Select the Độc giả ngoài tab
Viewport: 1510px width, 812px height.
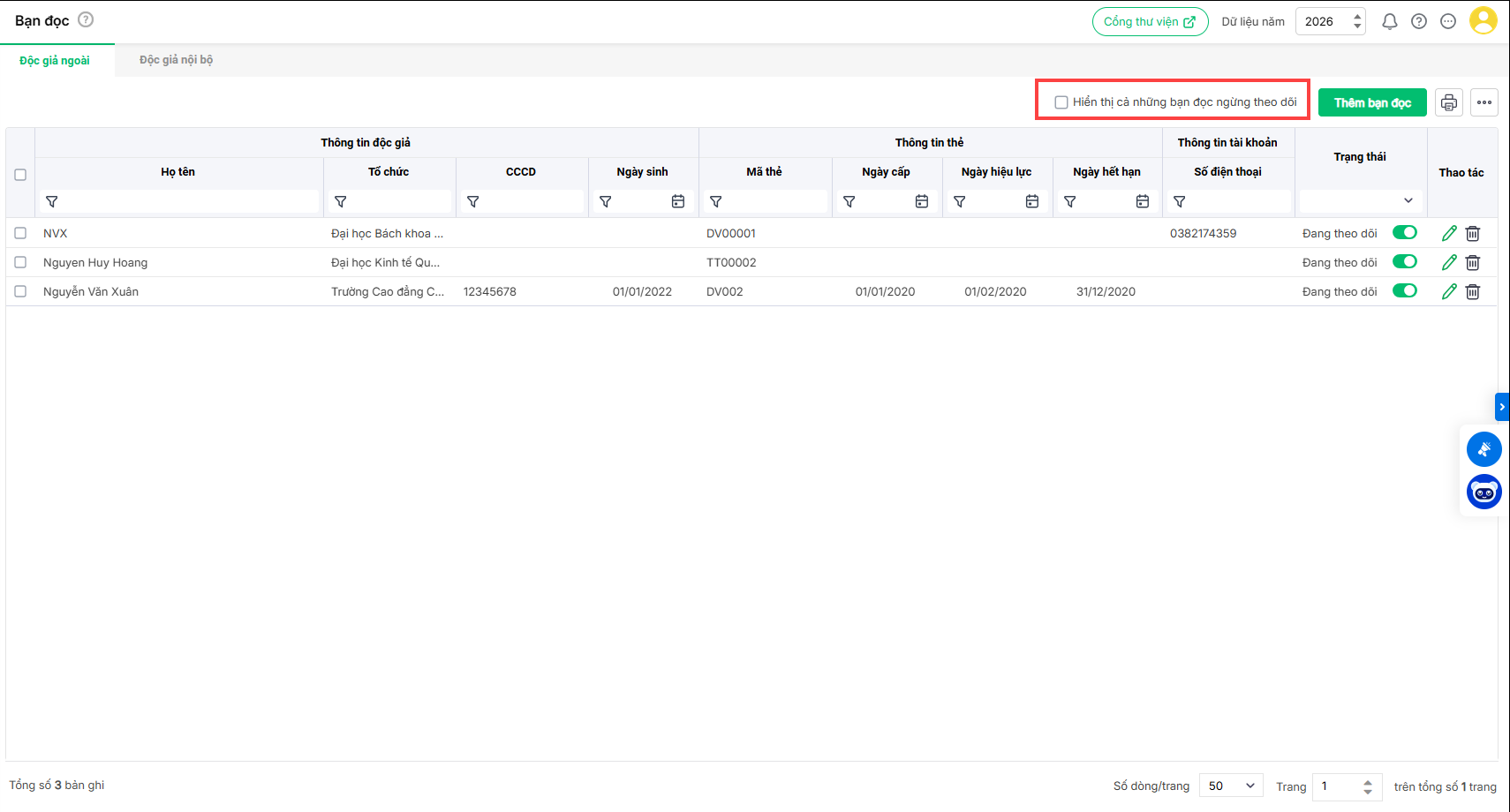[x=55, y=60]
